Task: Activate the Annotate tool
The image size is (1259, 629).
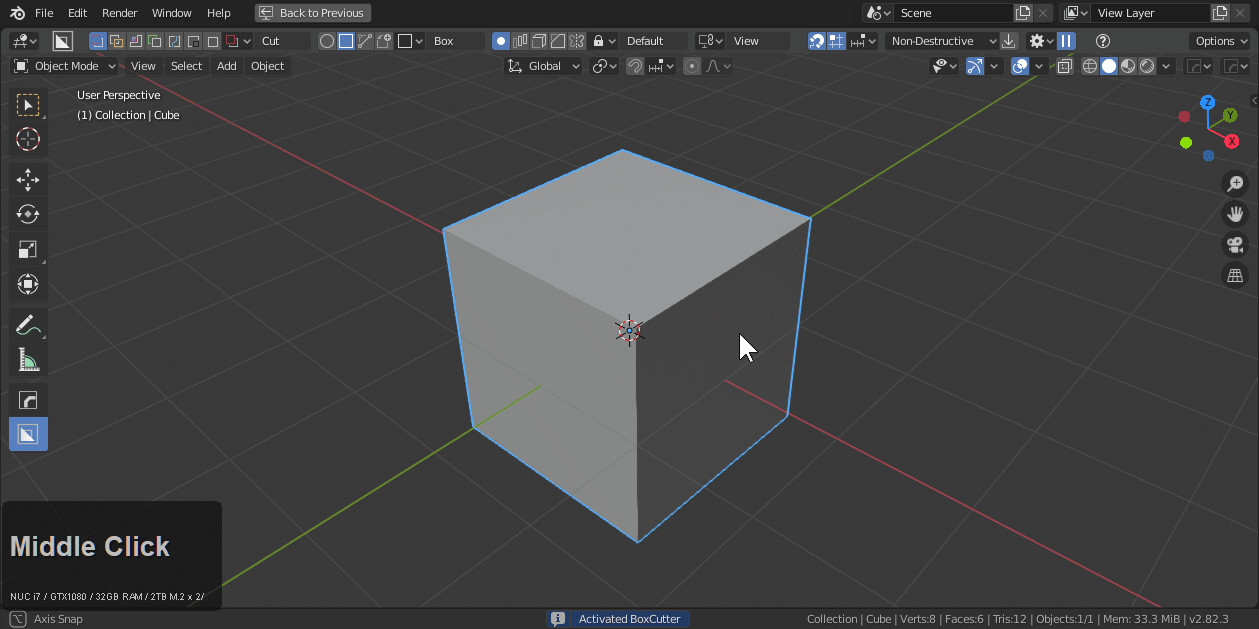Action: pyautogui.click(x=27, y=324)
